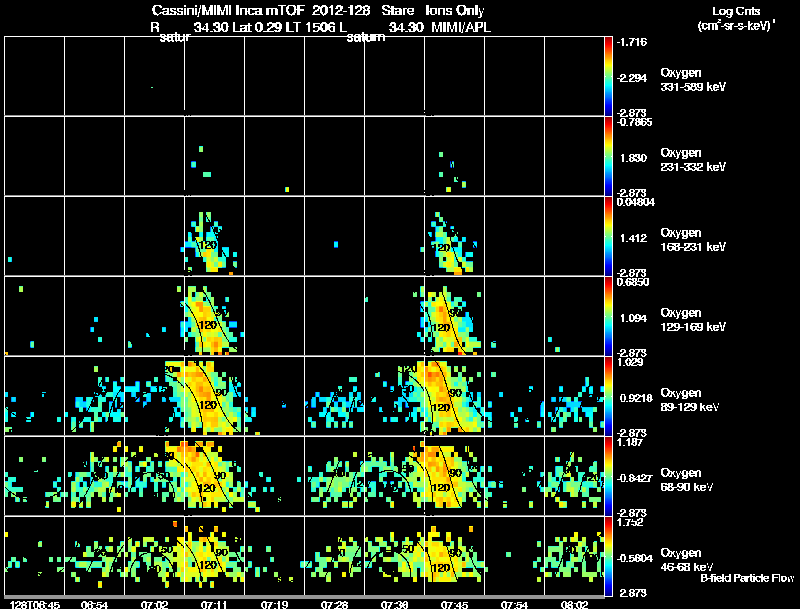Open the 46-68 keV image at 08:02
The image size is (800, 609).
coord(574,556)
